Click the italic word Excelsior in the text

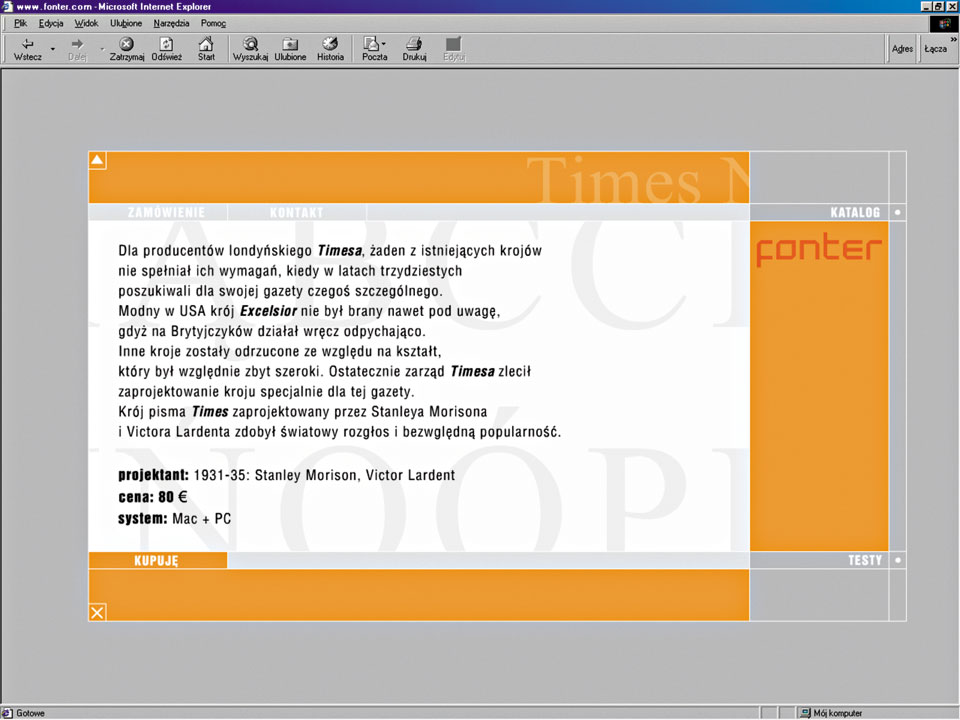point(268,311)
